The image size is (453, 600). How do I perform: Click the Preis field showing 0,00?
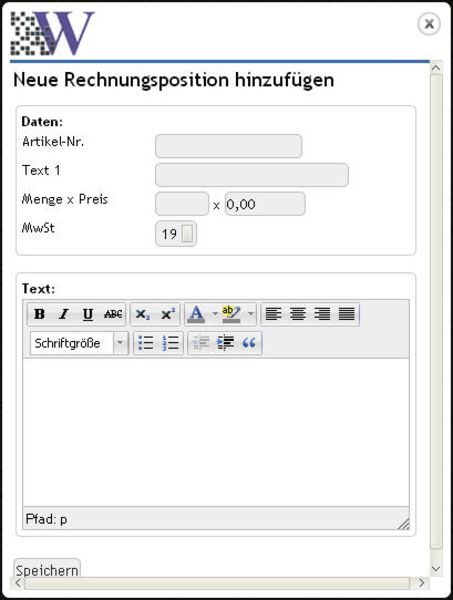click(x=265, y=204)
